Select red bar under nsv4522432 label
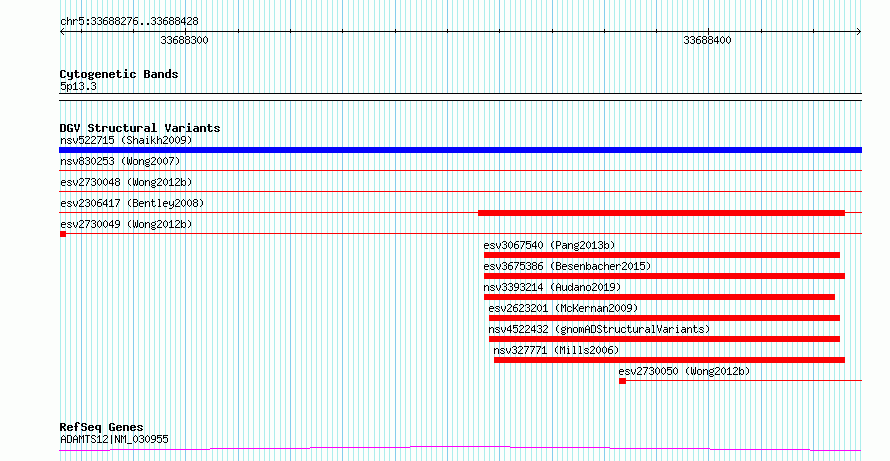 [664, 339]
